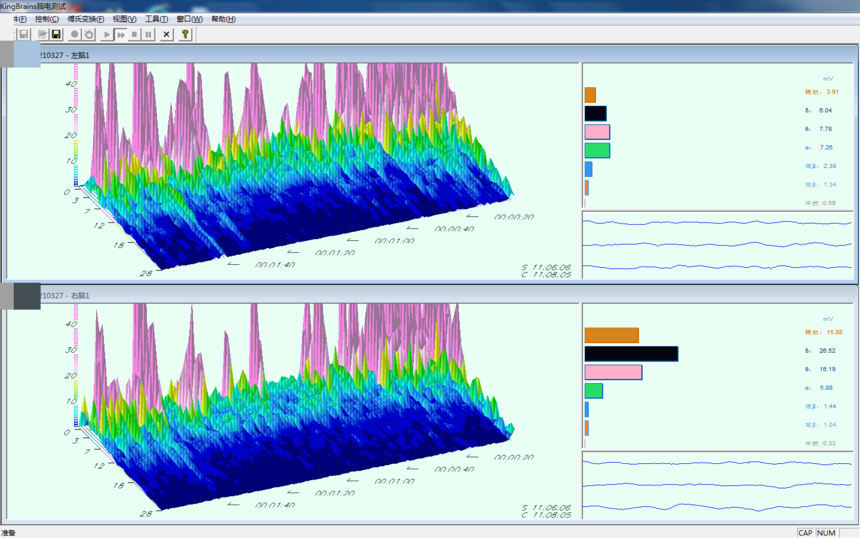The image size is (860, 538).
Task: Click the green alpha 5.88 bar in right-brain panel
Action: point(594,391)
